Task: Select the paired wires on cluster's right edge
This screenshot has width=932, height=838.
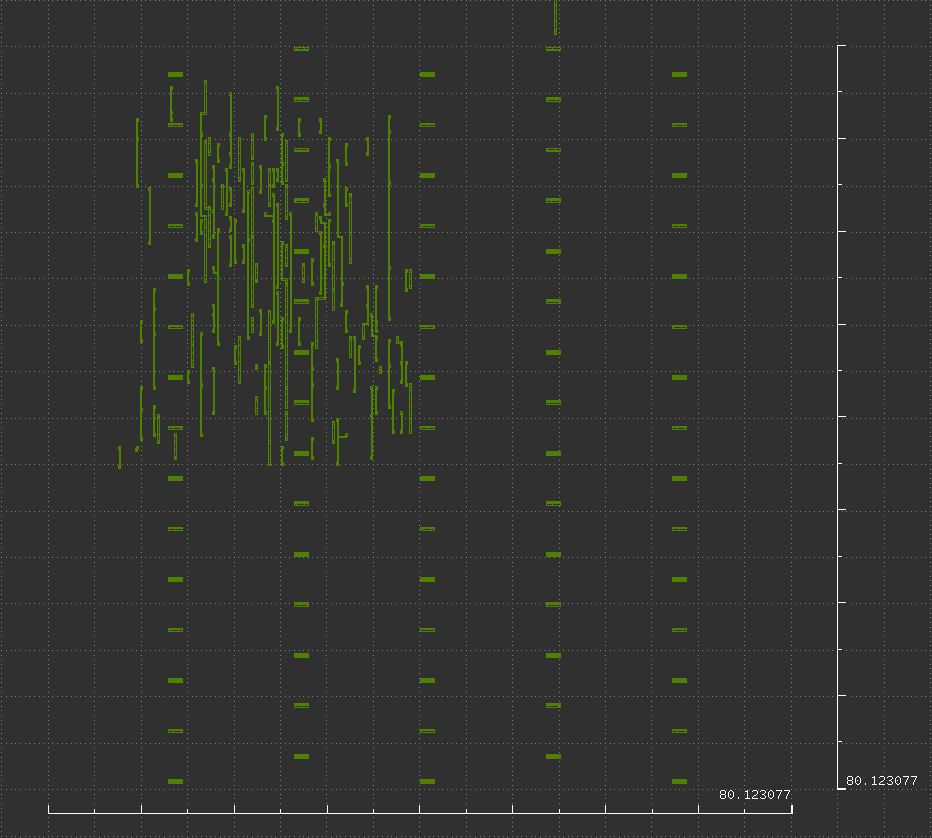Action: coord(408,280)
